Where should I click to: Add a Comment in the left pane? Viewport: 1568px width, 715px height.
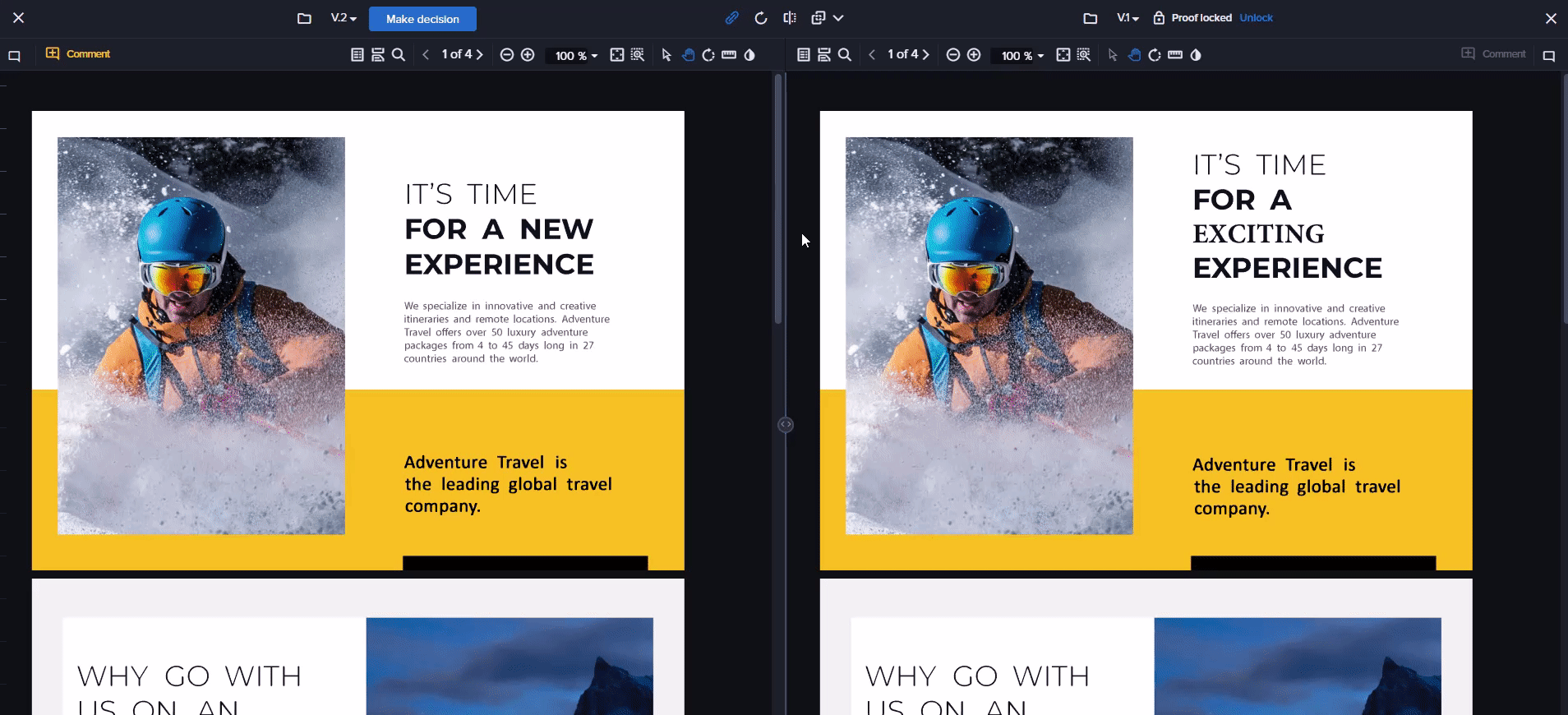[x=78, y=54]
